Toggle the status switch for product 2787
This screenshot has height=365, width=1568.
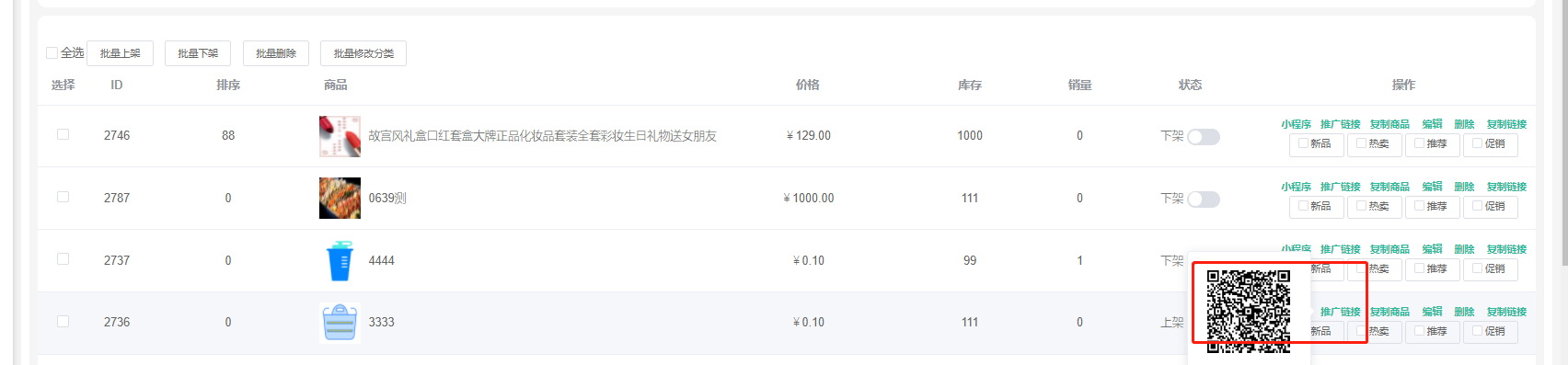click(x=1204, y=200)
